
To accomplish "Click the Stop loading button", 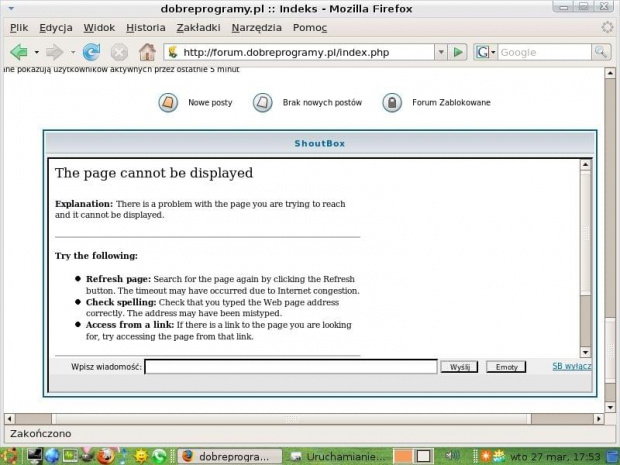I will (119, 51).
